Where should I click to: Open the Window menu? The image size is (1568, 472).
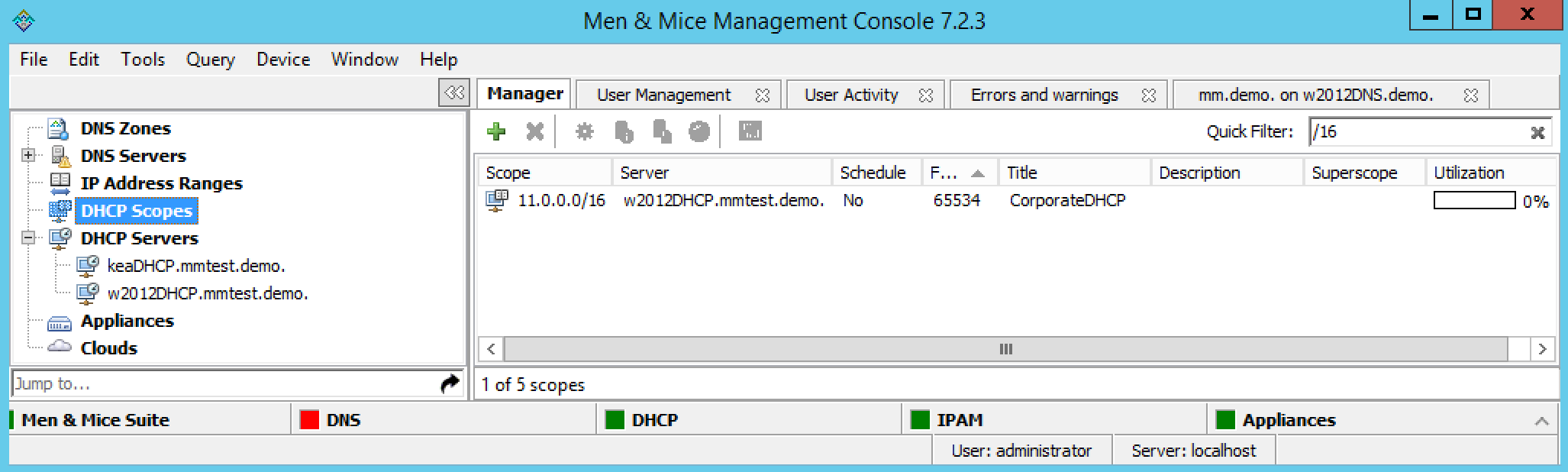[365, 60]
